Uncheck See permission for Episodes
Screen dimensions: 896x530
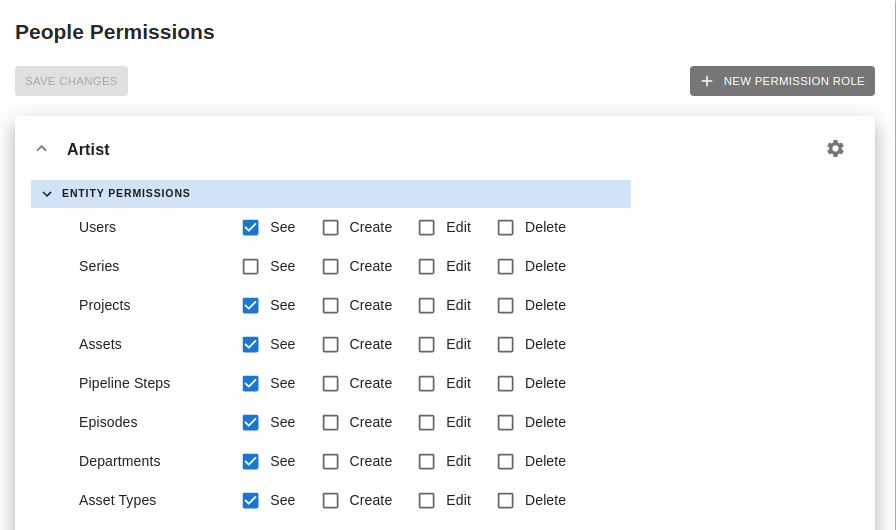[251, 422]
